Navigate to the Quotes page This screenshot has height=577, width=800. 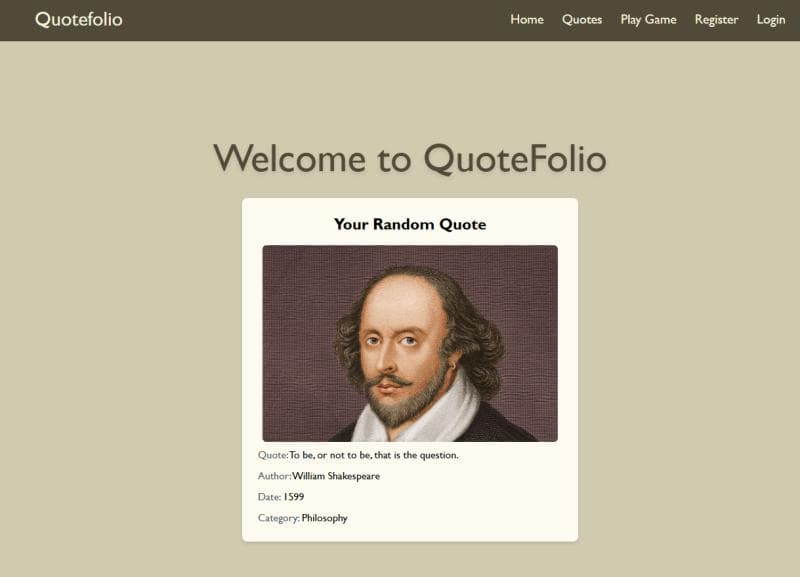[582, 19]
